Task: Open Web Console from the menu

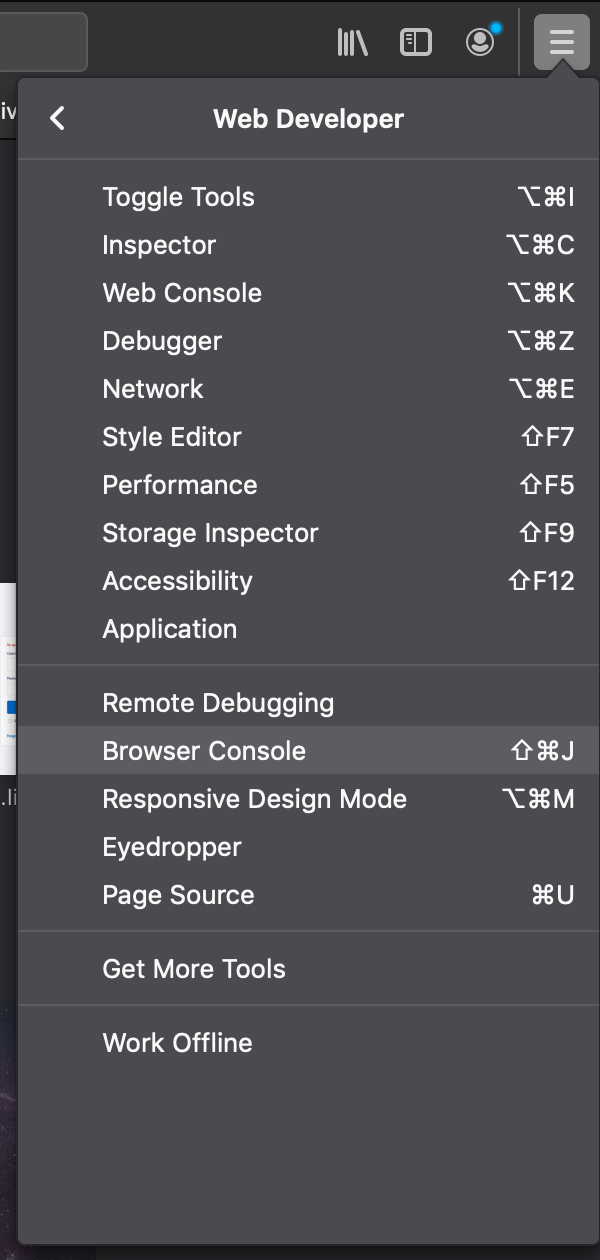Action: [308, 293]
